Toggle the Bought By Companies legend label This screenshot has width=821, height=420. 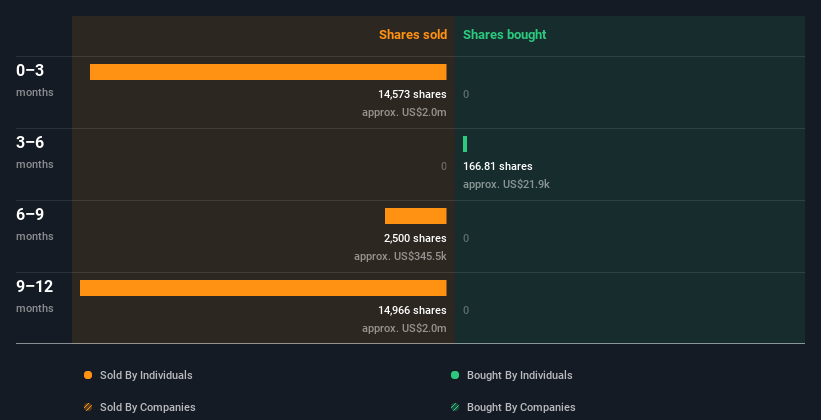tap(521, 407)
